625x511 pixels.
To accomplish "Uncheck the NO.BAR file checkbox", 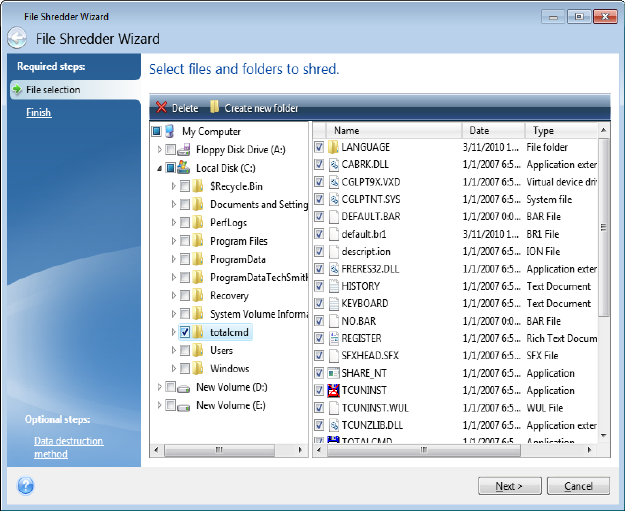I will (319, 321).
